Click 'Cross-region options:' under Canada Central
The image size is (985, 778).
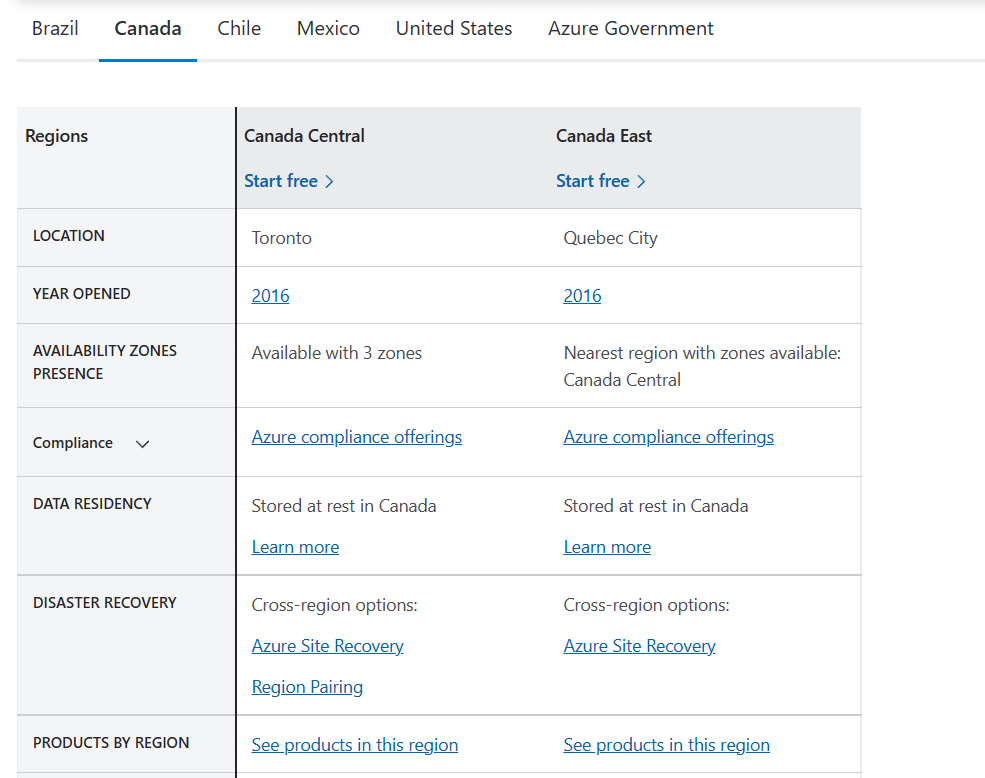pyautogui.click(x=334, y=605)
